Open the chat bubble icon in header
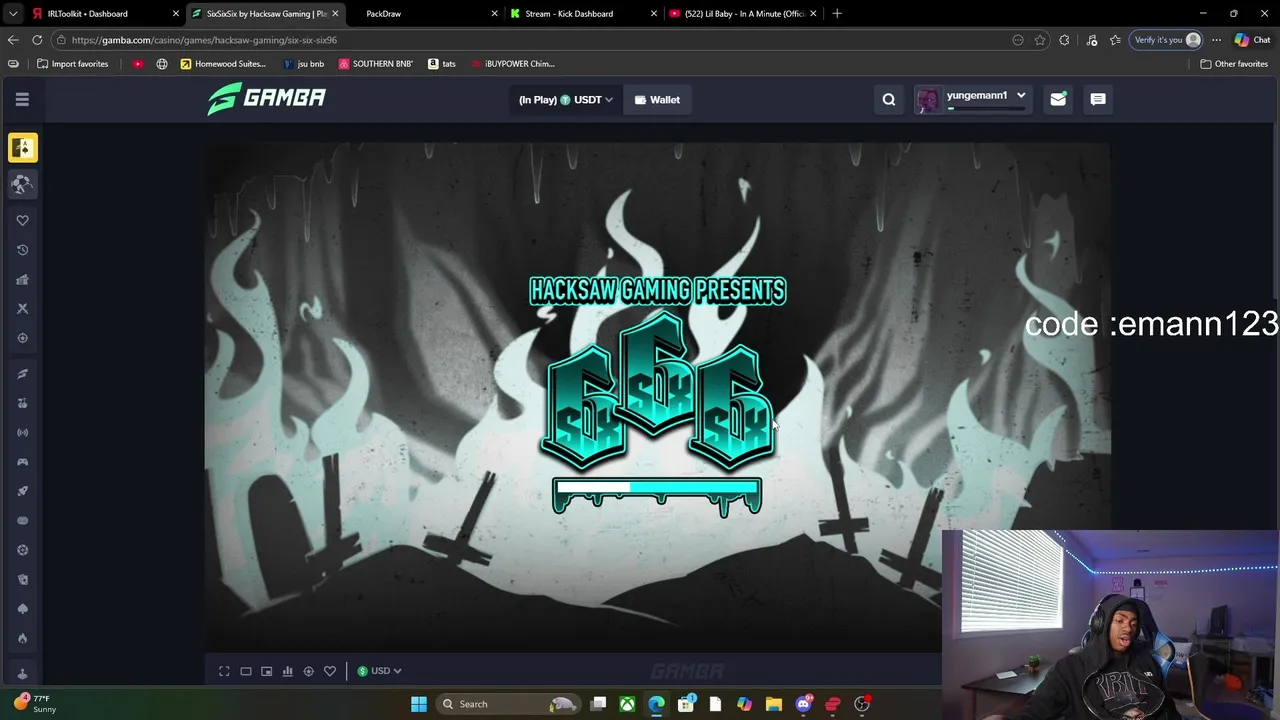This screenshot has width=1280, height=720. tap(1097, 99)
